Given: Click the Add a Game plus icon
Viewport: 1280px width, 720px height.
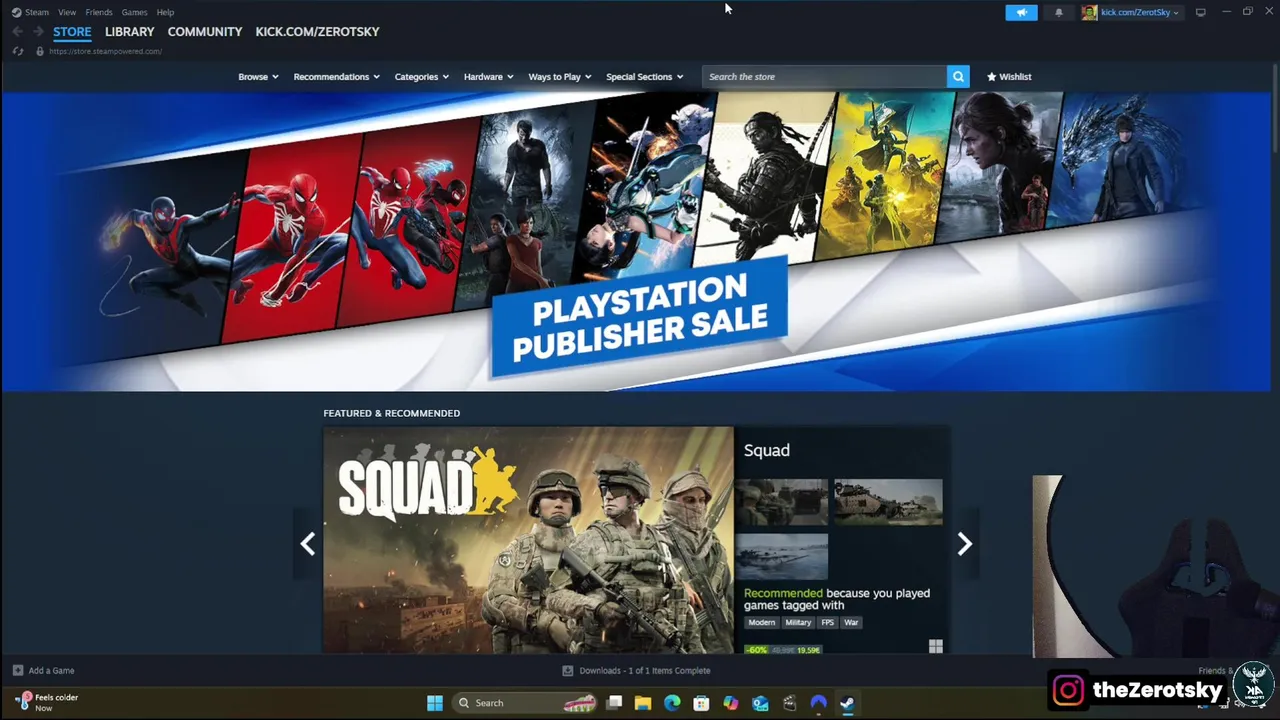Looking at the screenshot, I should (17, 670).
